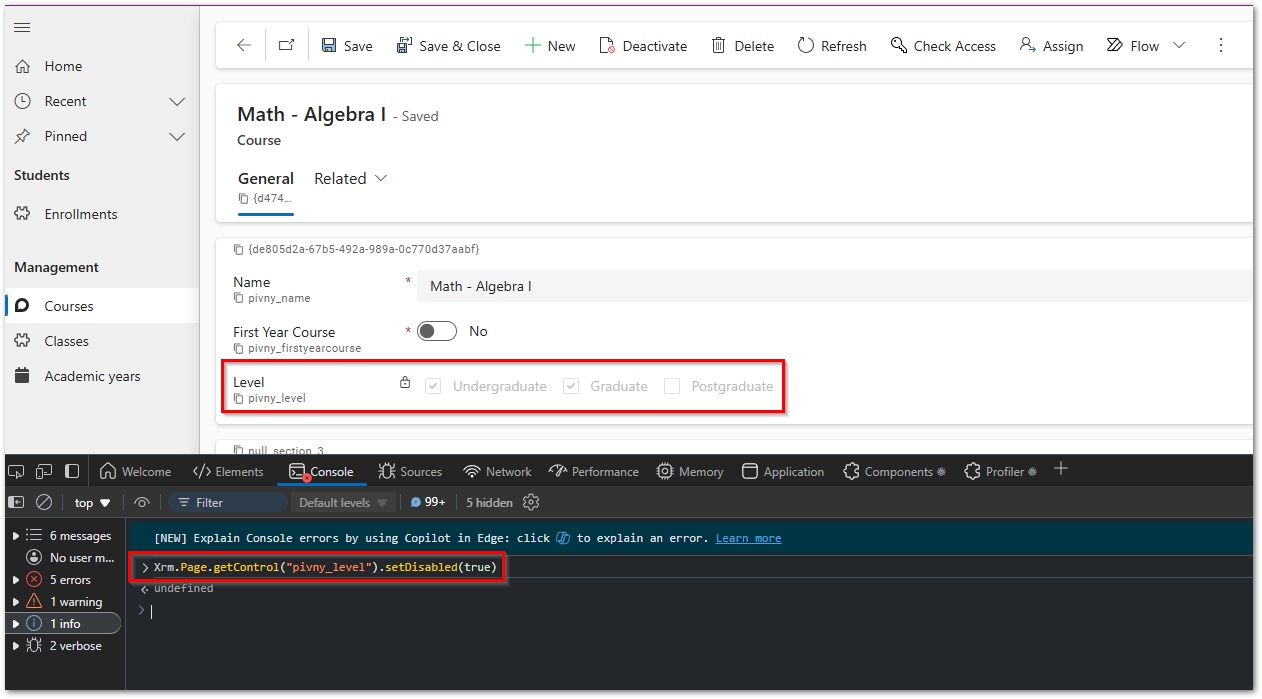The image size is (1262, 699).
Task: Copy pivny_name schema name icon
Action: 238,298
